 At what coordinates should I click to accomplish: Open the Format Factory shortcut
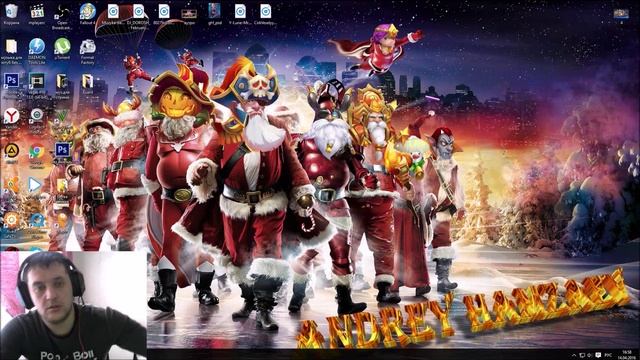point(87,51)
